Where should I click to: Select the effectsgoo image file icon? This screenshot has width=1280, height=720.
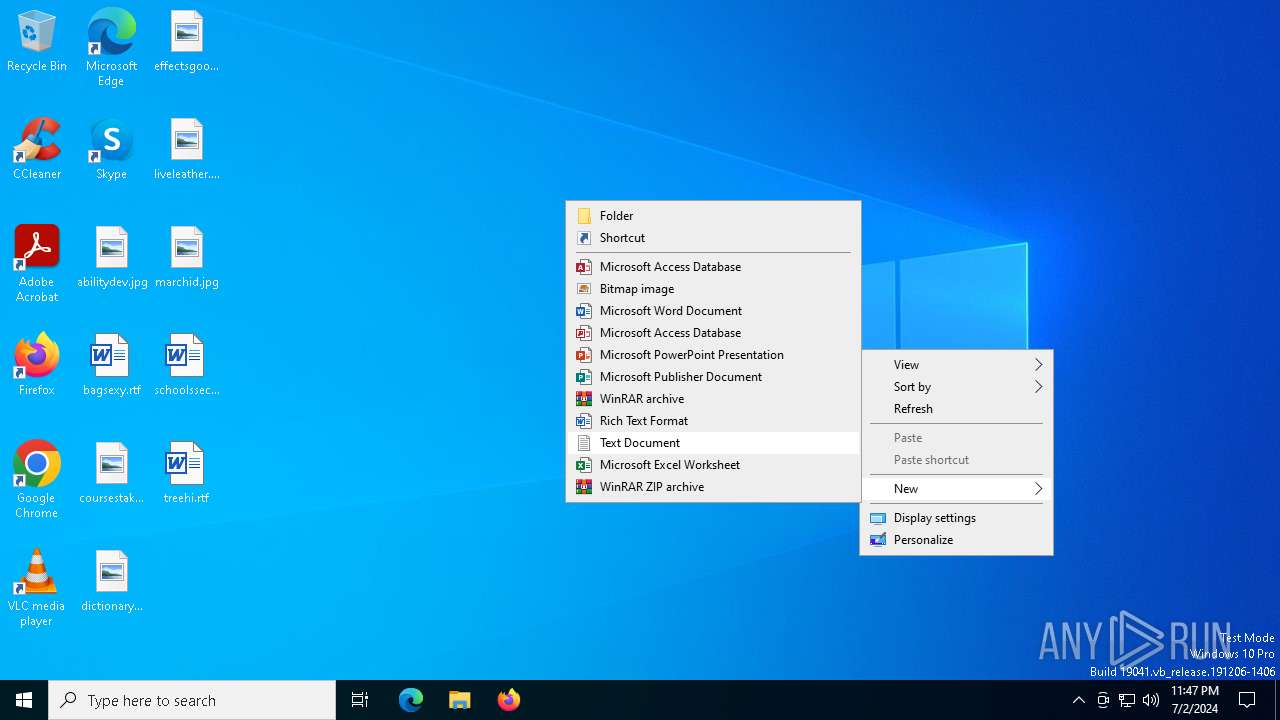pyautogui.click(x=186, y=42)
